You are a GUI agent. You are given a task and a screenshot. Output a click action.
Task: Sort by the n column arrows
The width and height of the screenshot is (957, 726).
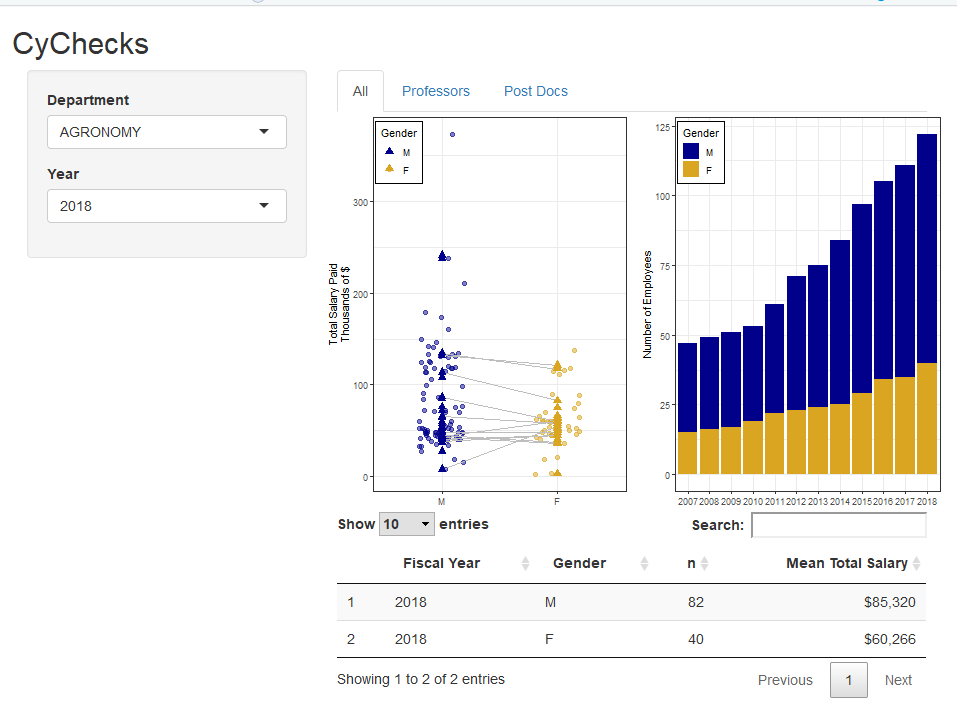coord(704,564)
